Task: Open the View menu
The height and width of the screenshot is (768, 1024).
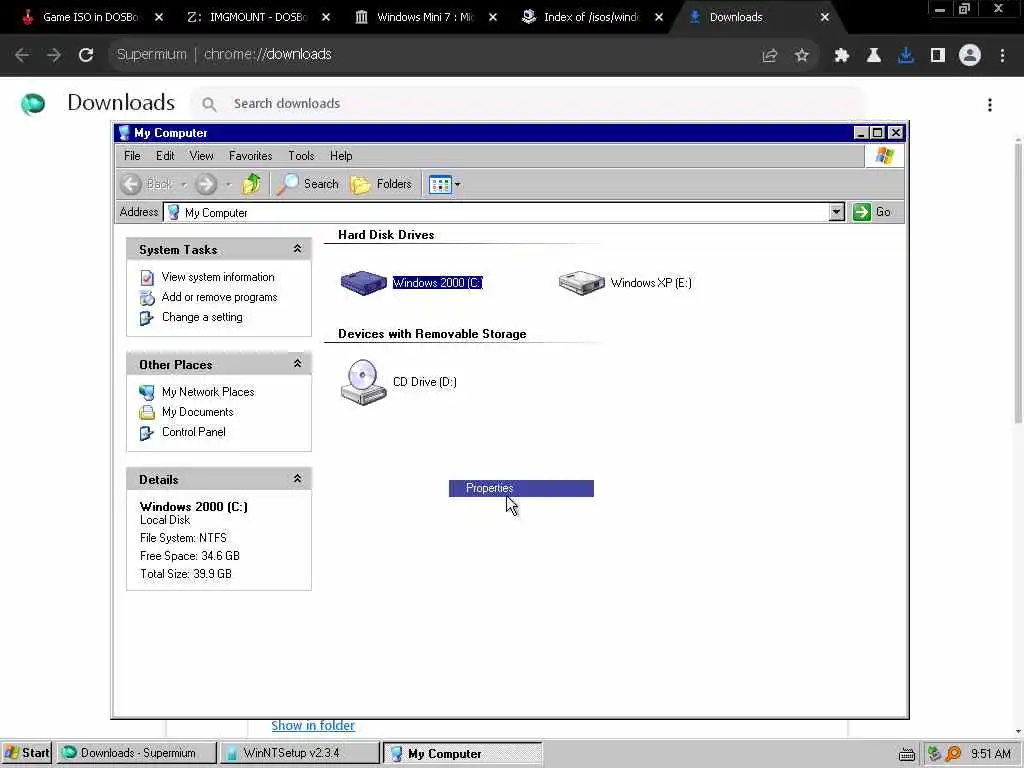Action: 201,155
